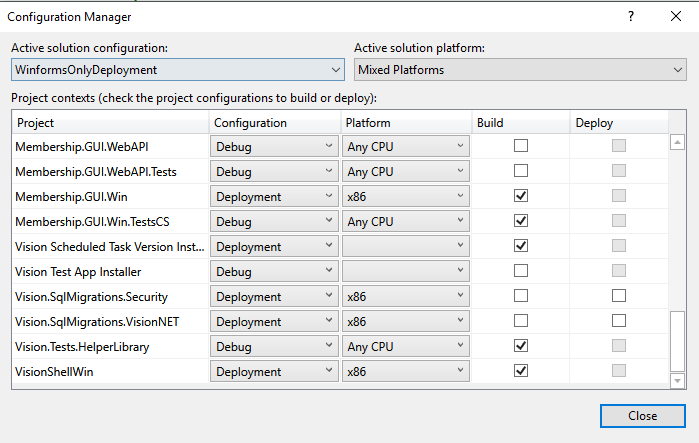Viewport: 699px width, 443px height.
Task: Click the Project column header
Action: 110,122
